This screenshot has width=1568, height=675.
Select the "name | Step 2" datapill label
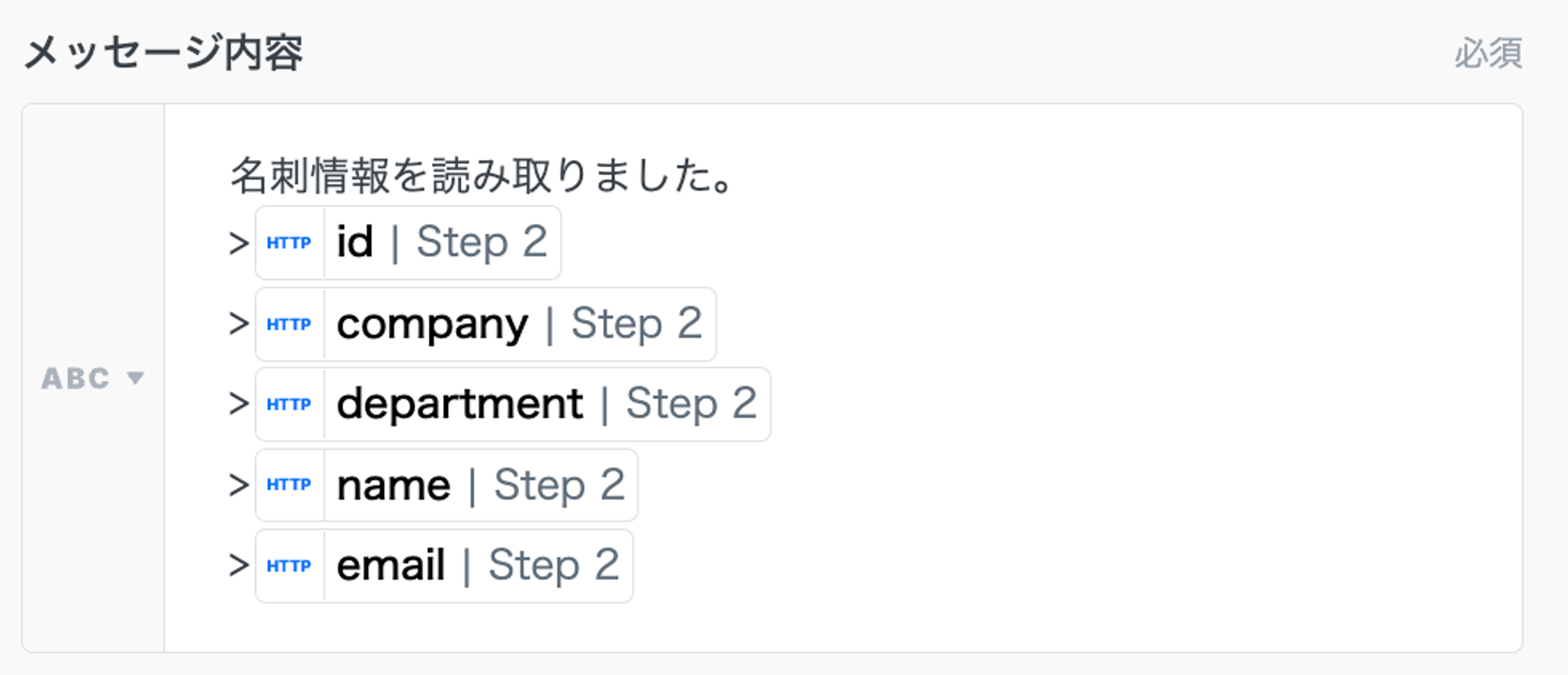(x=480, y=485)
